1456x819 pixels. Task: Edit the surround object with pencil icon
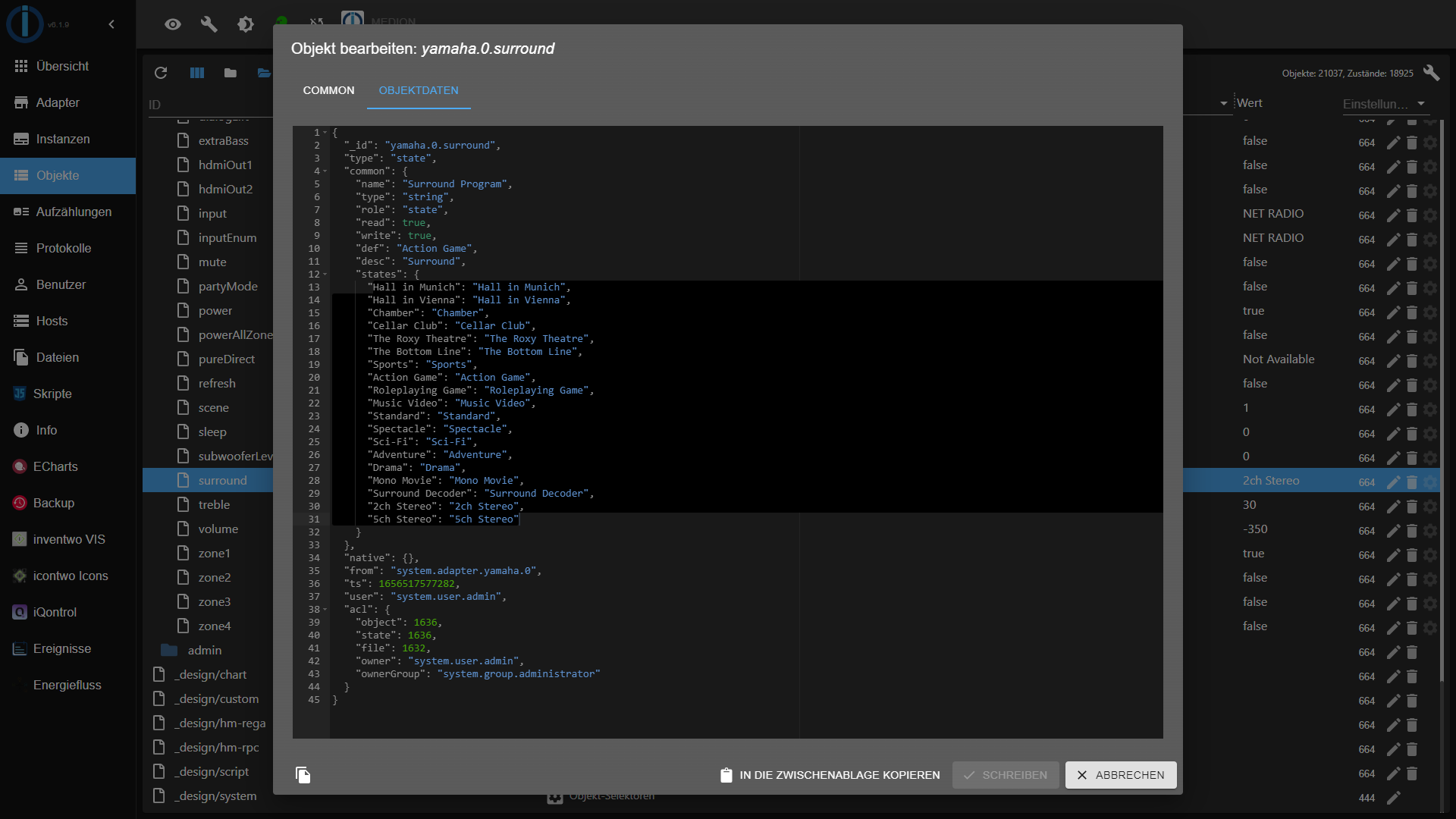coord(1393,482)
